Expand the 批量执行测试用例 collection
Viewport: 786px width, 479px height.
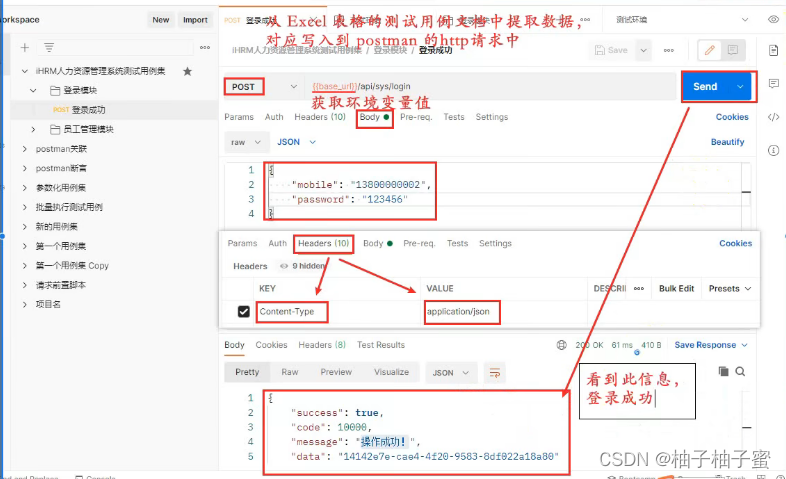pyautogui.click(x=25, y=207)
